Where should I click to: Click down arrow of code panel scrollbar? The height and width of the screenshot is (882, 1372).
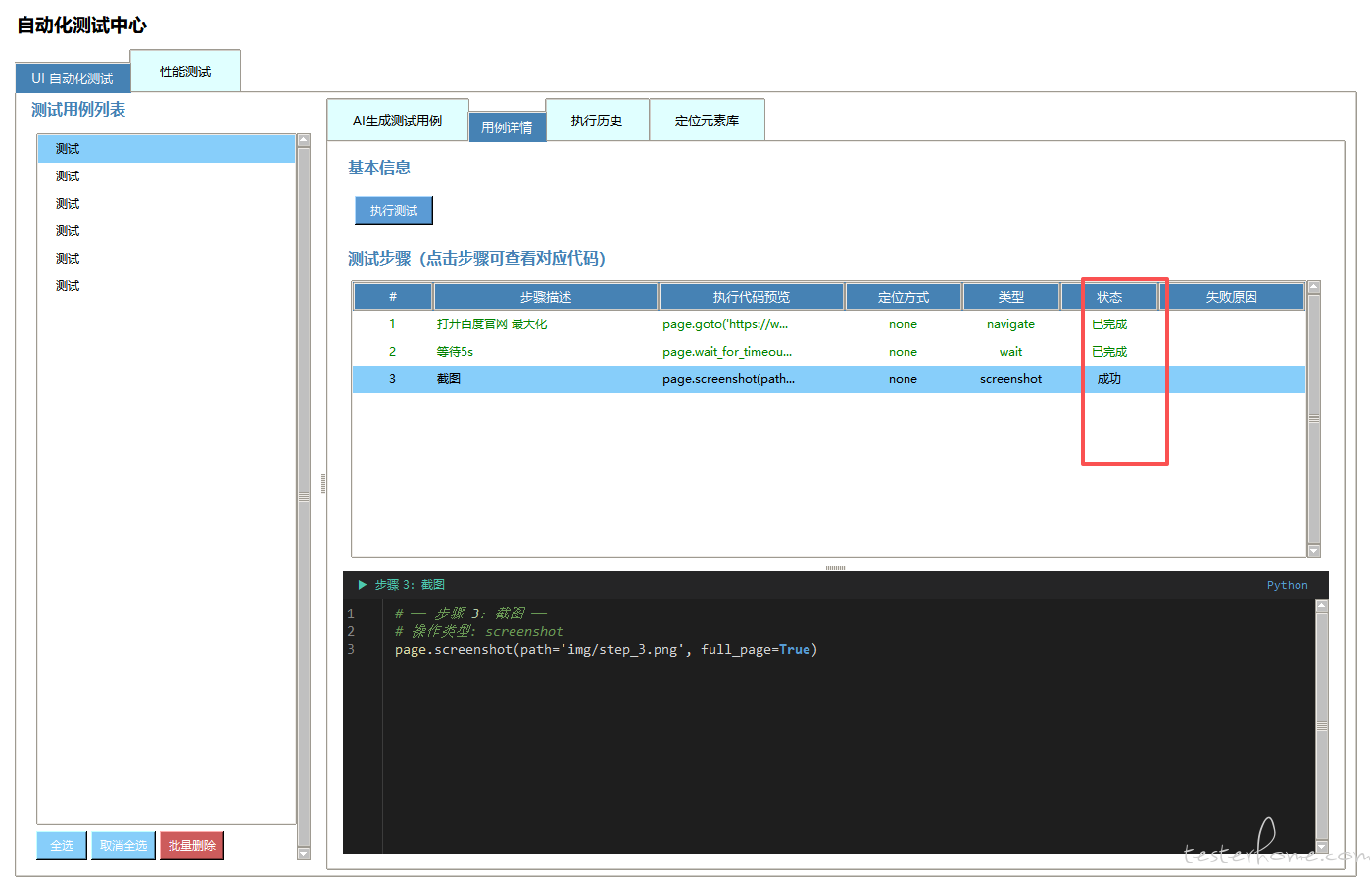pyautogui.click(x=1321, y=847)
